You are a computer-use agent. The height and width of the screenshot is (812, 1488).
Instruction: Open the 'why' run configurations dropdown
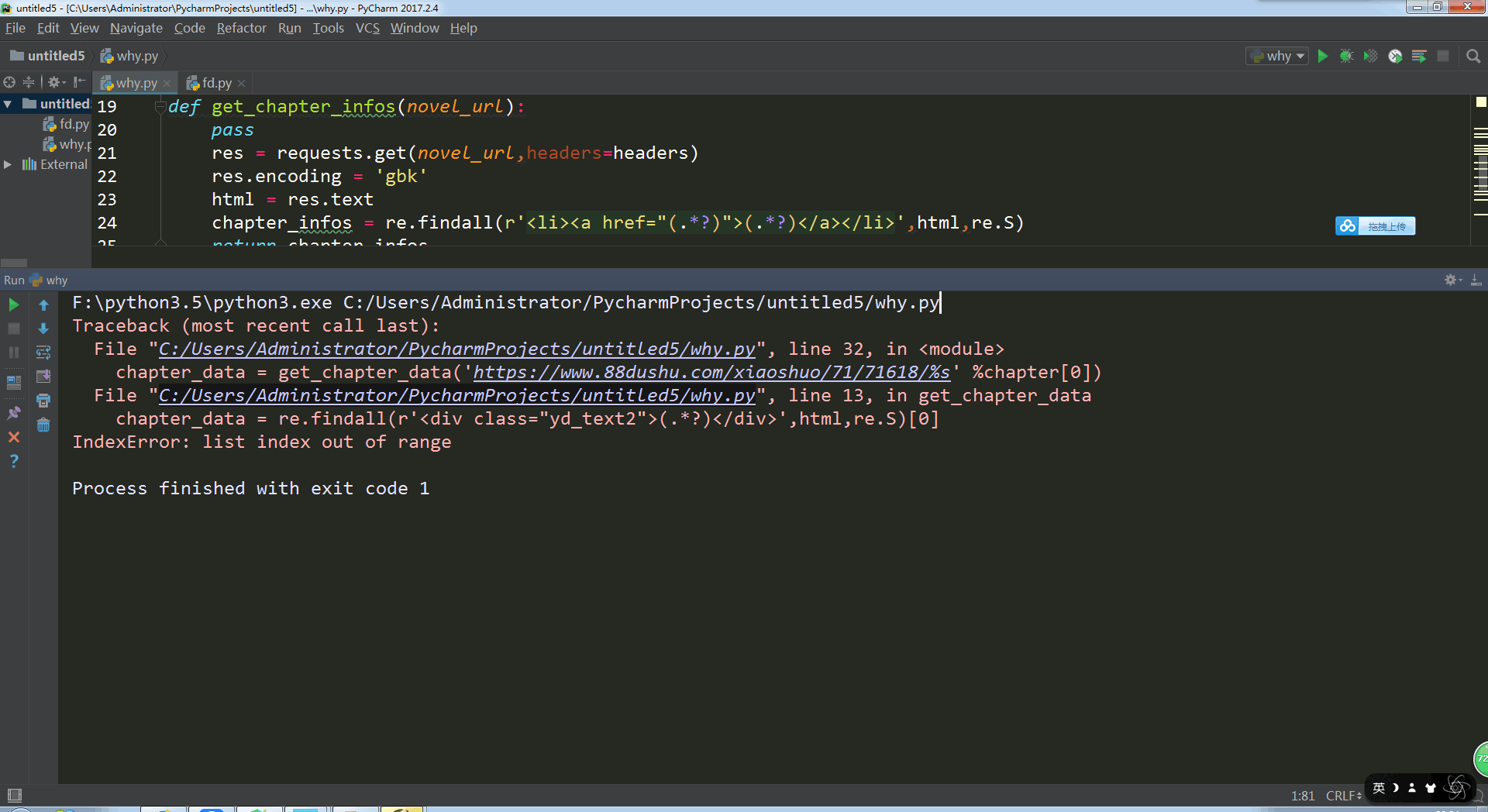tap(1276, 56)
